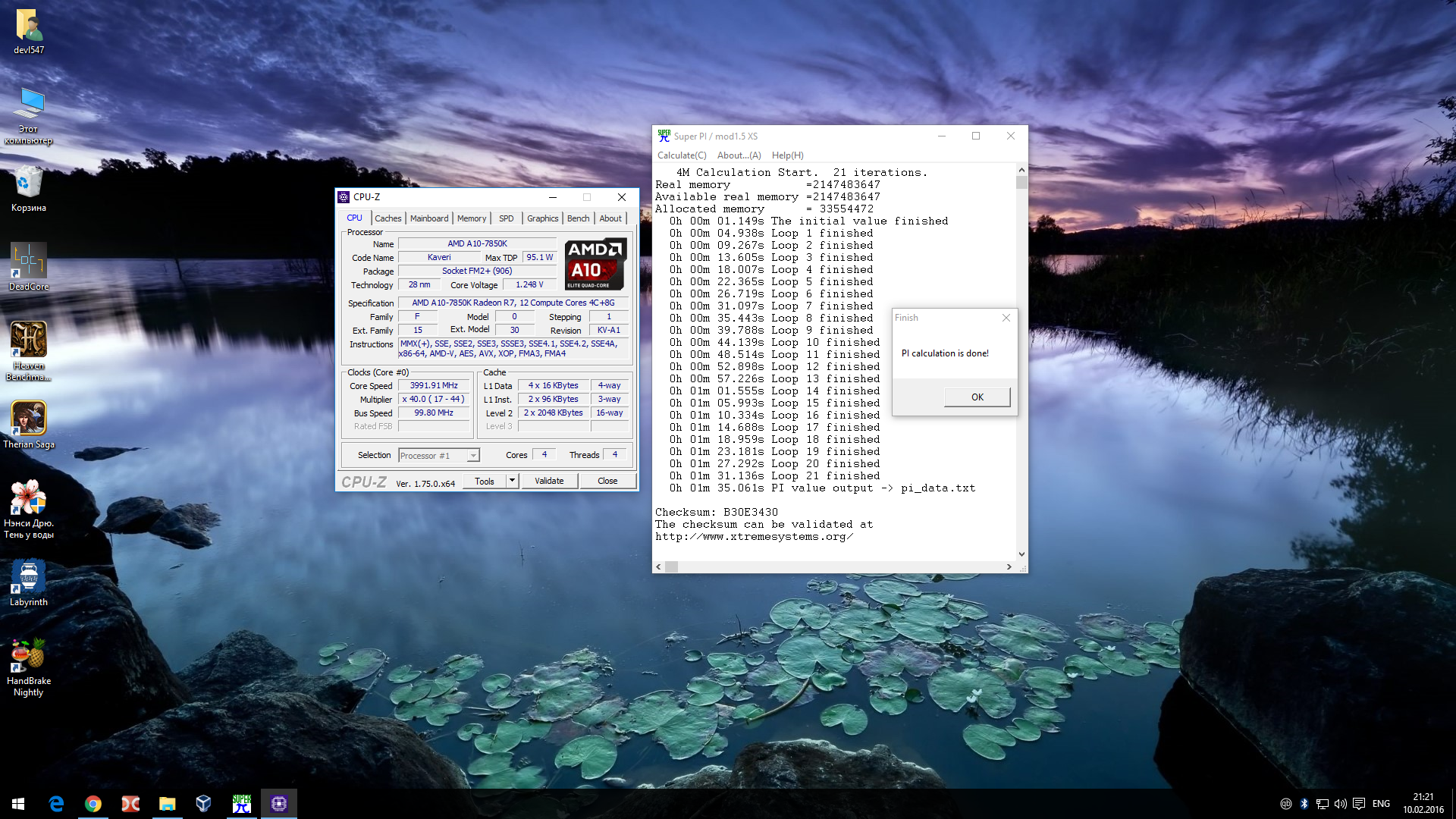Click the scroll-down arrow of Super PI's vertical scrollbar
The width and height of the screenshot is (1456, 819).
[1021, 554]
